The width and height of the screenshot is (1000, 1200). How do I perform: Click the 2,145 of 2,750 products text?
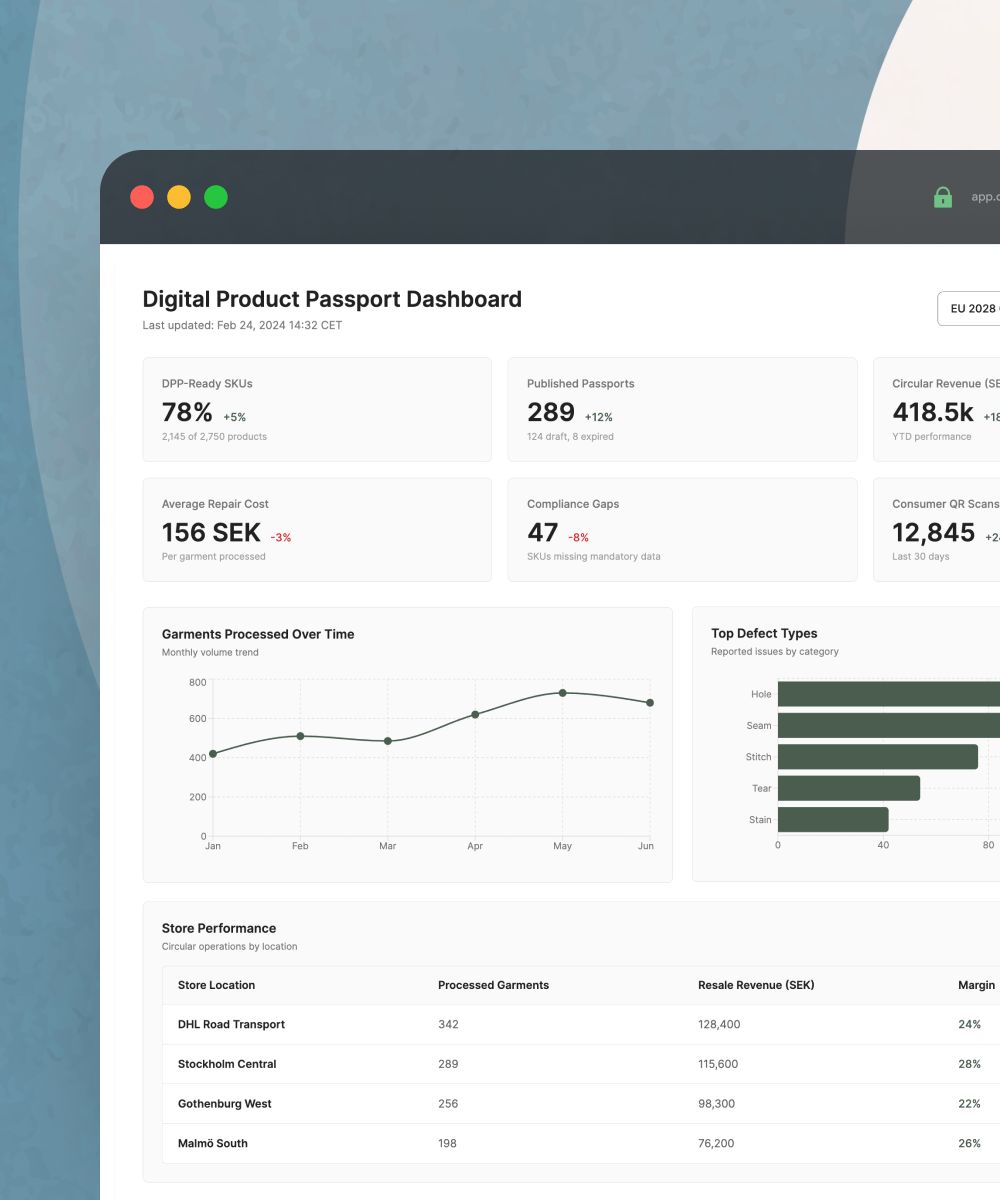click(x=214, y=437)
